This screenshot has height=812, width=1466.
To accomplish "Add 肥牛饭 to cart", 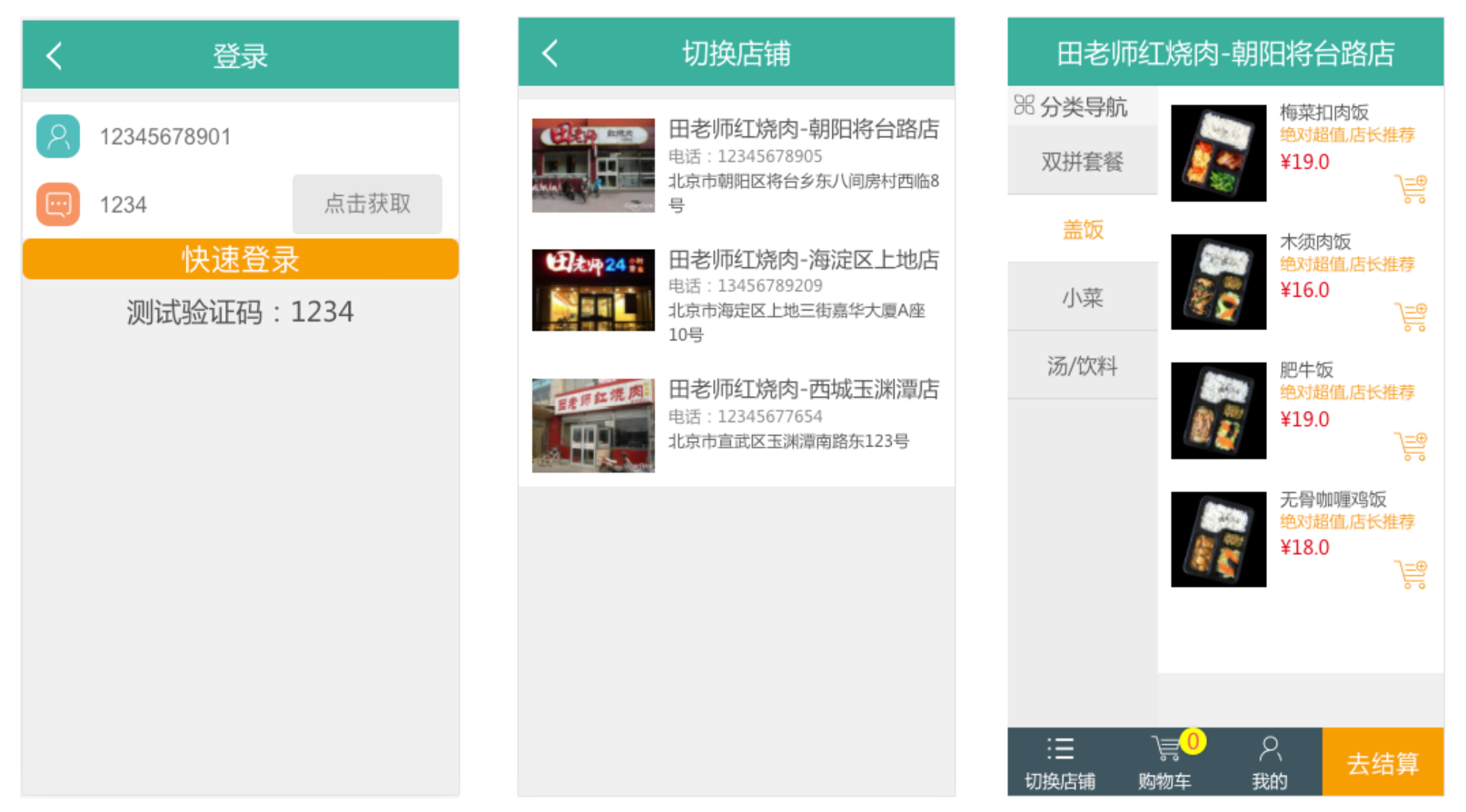I will (1412, 446).
